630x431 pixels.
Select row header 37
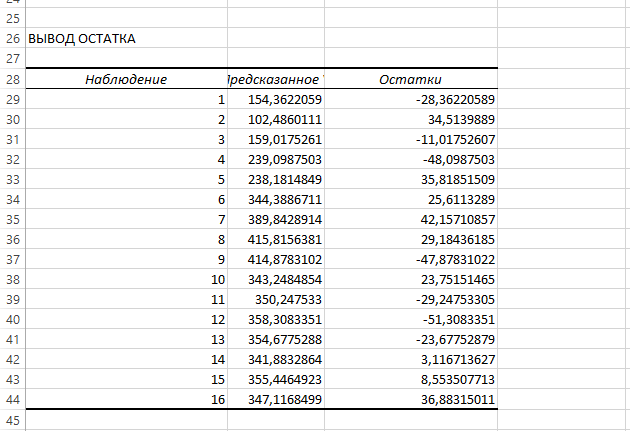[x=12, y=259]
